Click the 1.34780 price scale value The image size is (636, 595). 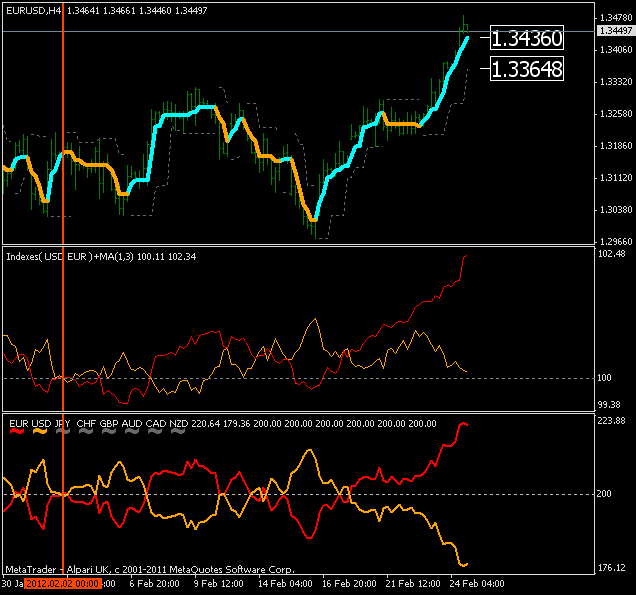[616, 18]
